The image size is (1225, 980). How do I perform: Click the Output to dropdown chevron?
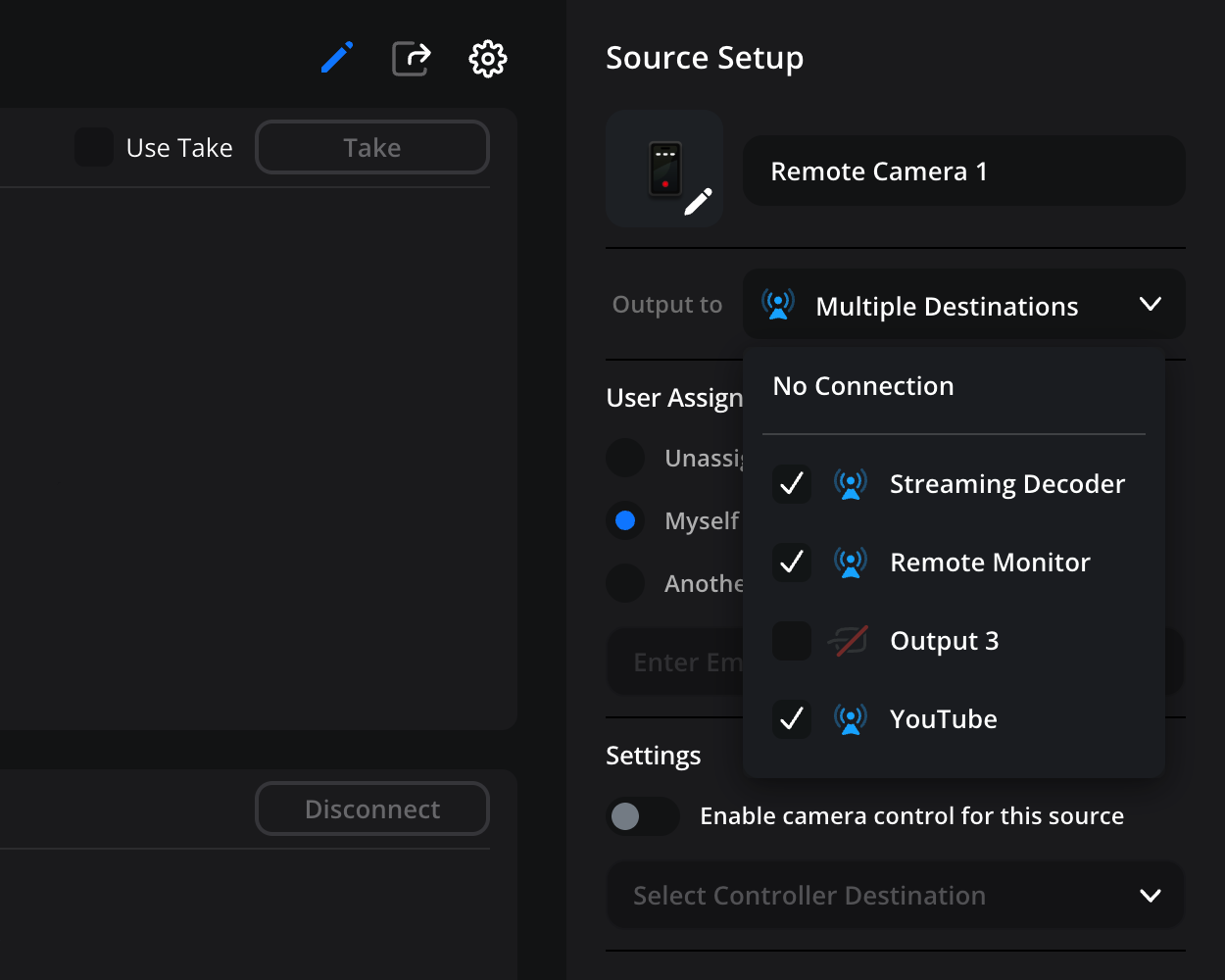(x=1151, y=304)
